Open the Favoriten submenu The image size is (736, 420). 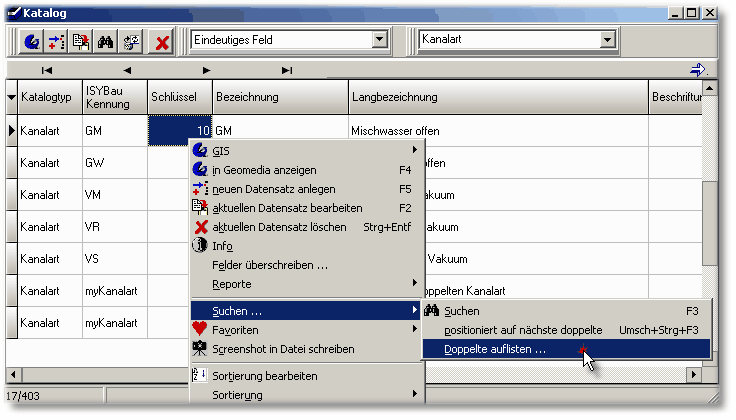[x=307, y=330]
